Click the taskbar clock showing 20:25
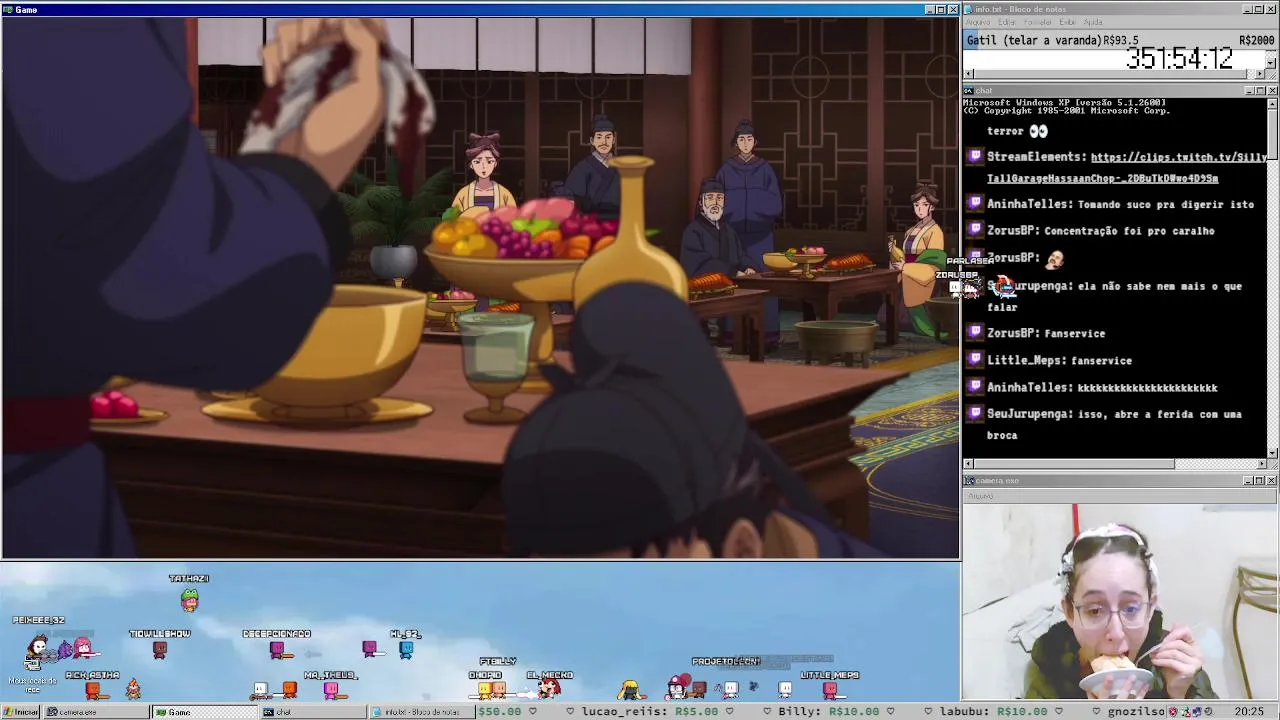This screenshot has width=1280, height=720. click(1248, 712)
